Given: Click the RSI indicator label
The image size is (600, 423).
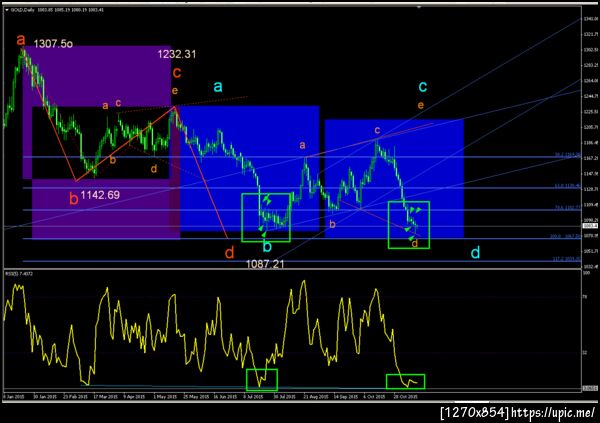Looking at the screenshot, I should (18, 274).
